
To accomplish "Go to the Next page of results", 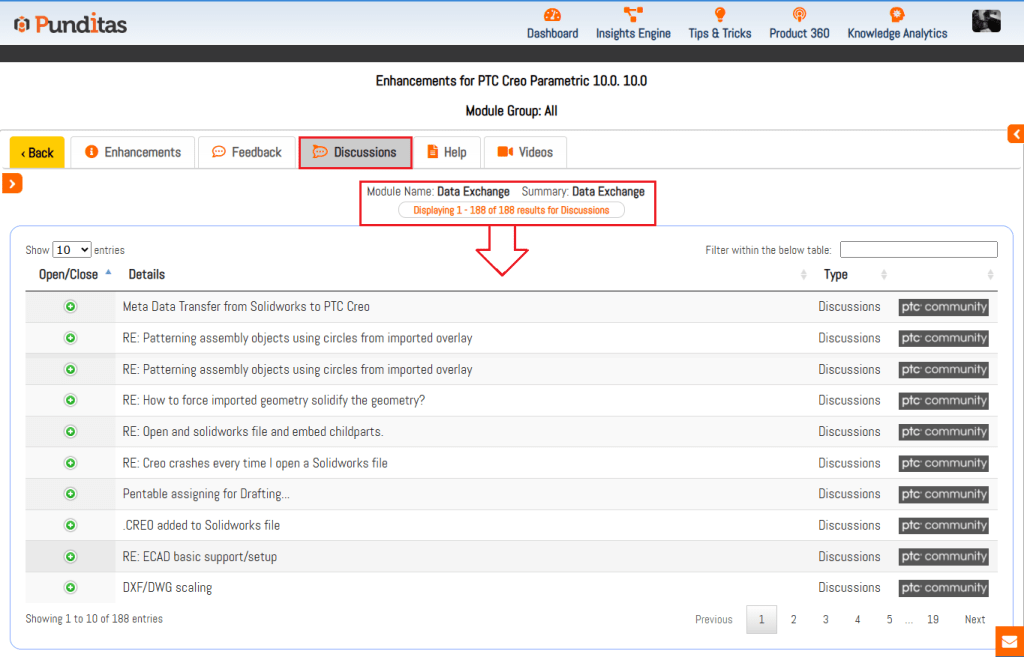I will [x=974, y=620].
